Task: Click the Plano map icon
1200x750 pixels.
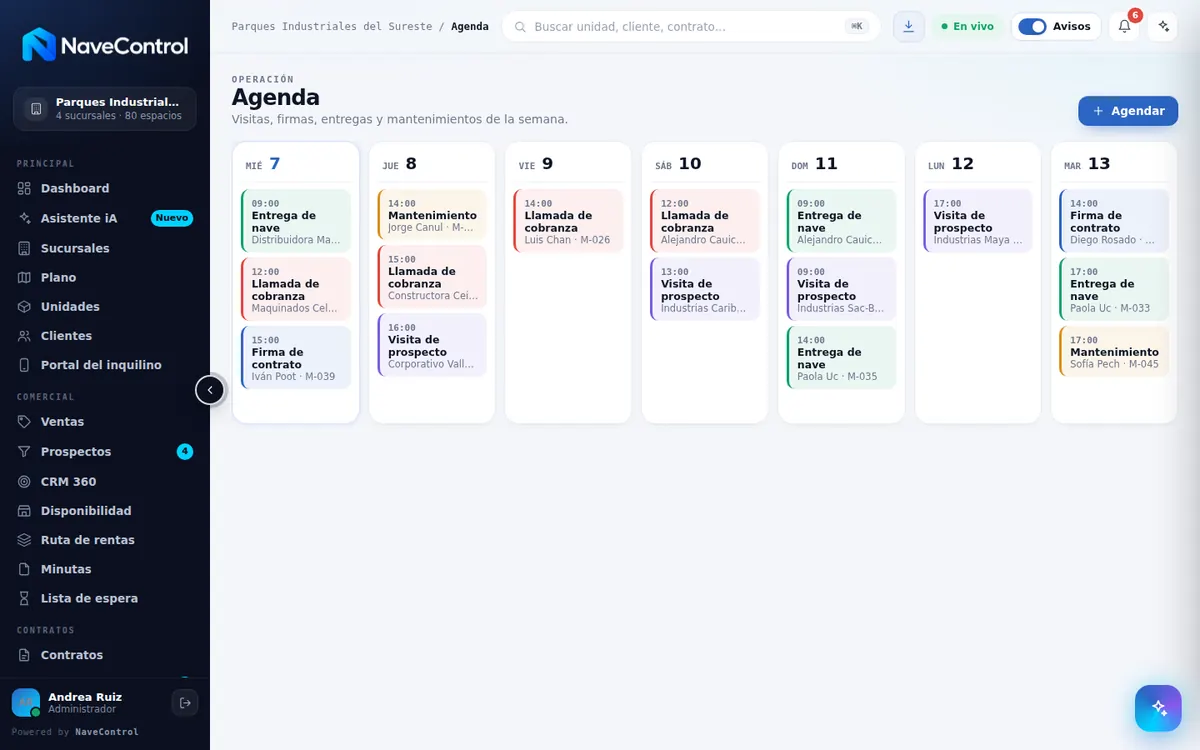Action: (25, 277)
